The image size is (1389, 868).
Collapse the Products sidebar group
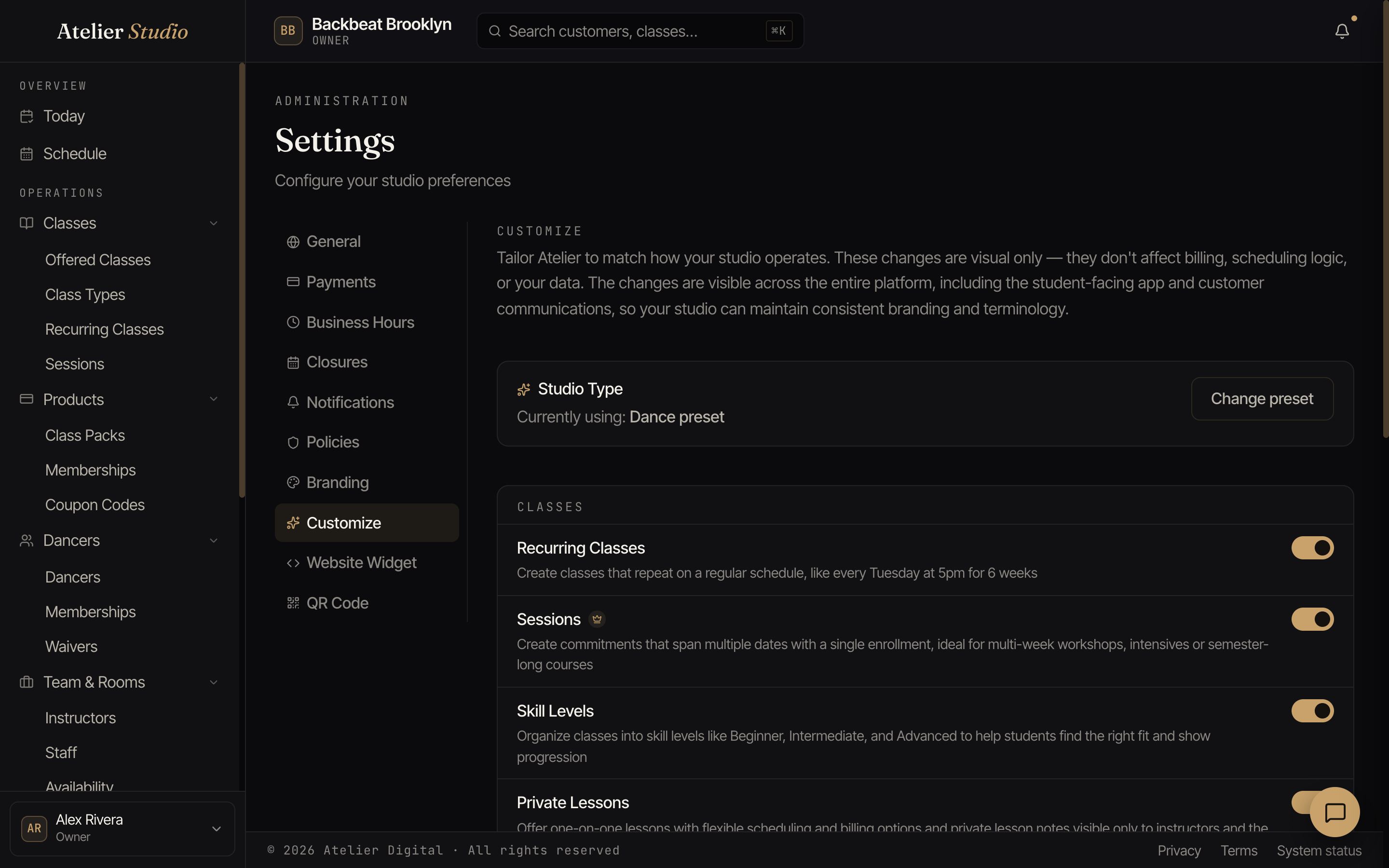tap(214, 399)
